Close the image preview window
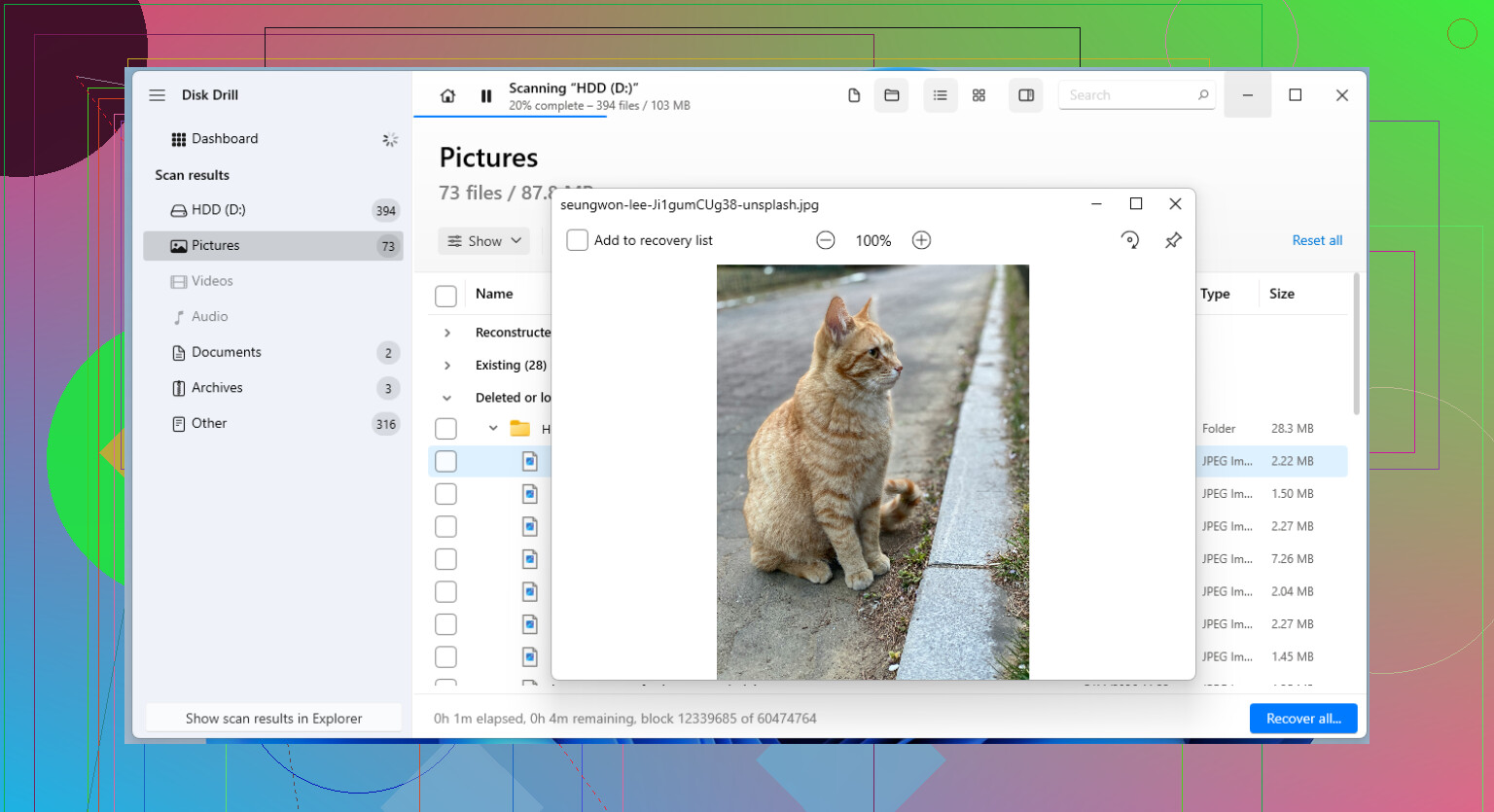The image size is (1494, 812). (1175, 203)
